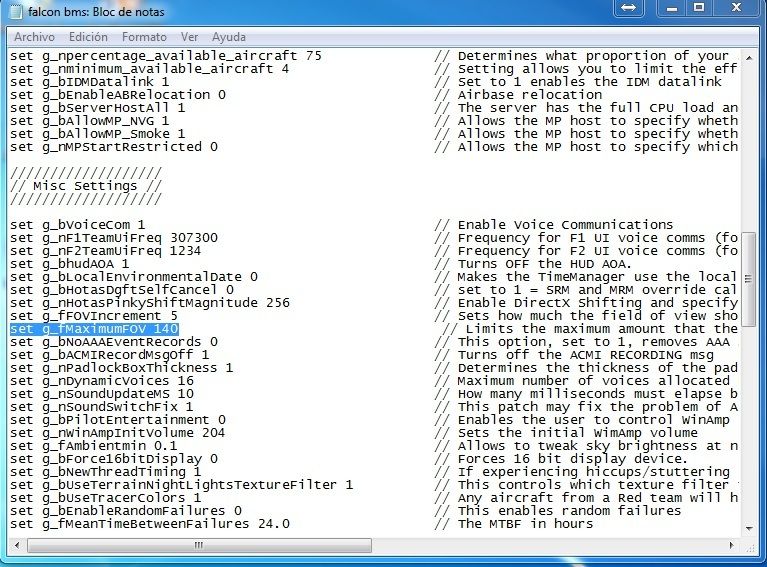
Task: Click the Notepad document icon in title bar
Action: pos(16,12)
